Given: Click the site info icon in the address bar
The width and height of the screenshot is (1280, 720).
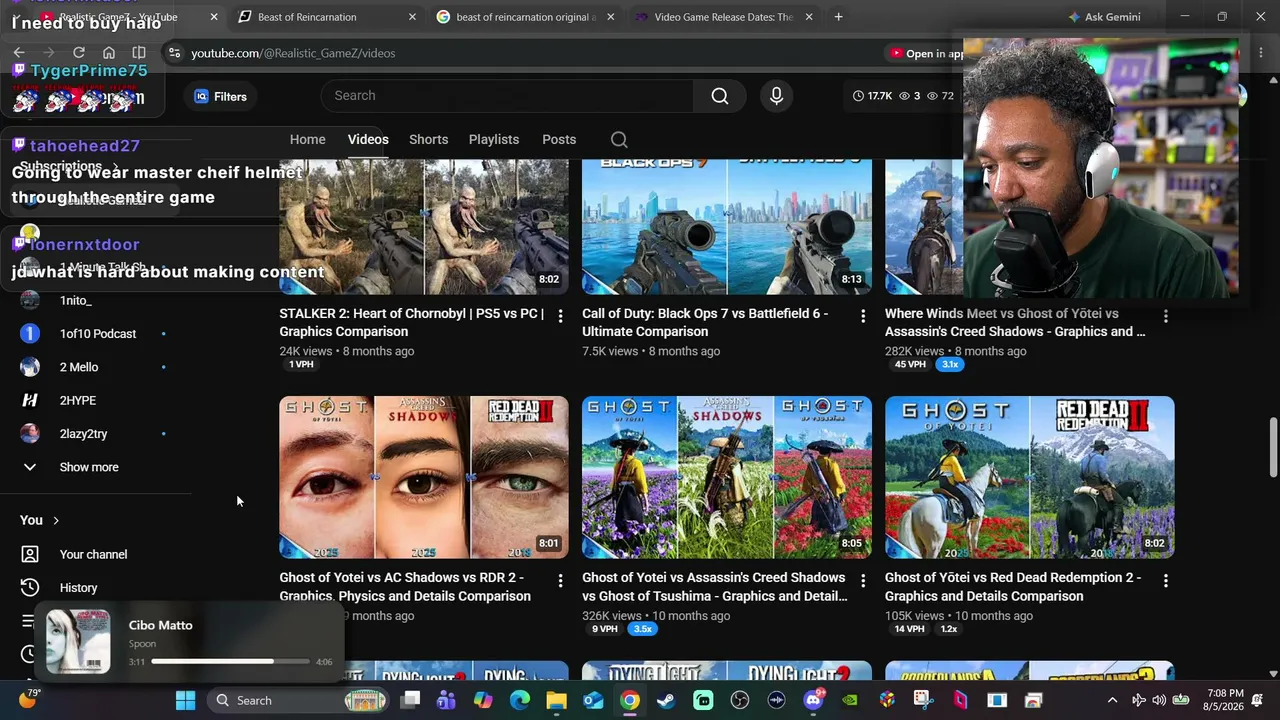Looking at the screenshot, I should tap(175, 53).
